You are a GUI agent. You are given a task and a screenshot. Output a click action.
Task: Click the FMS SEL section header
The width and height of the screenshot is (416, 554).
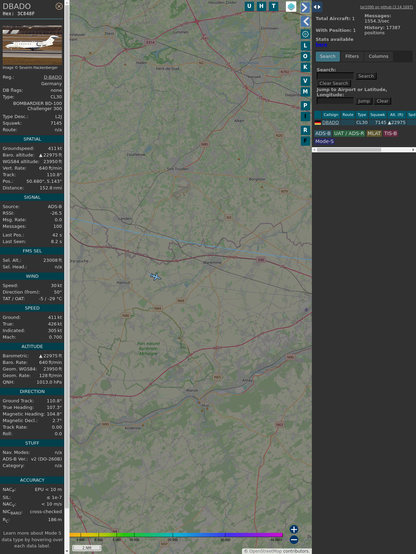[32, 251]
